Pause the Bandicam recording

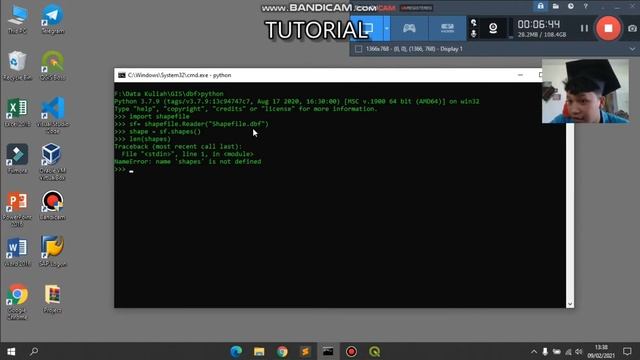click(584, 28)
